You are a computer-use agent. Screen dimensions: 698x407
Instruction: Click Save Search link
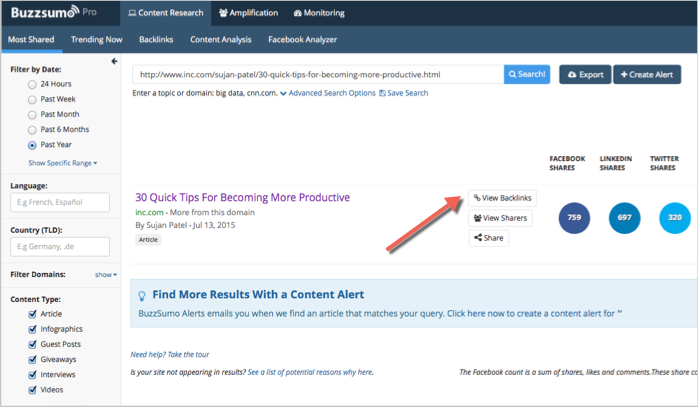coord(403,93)
